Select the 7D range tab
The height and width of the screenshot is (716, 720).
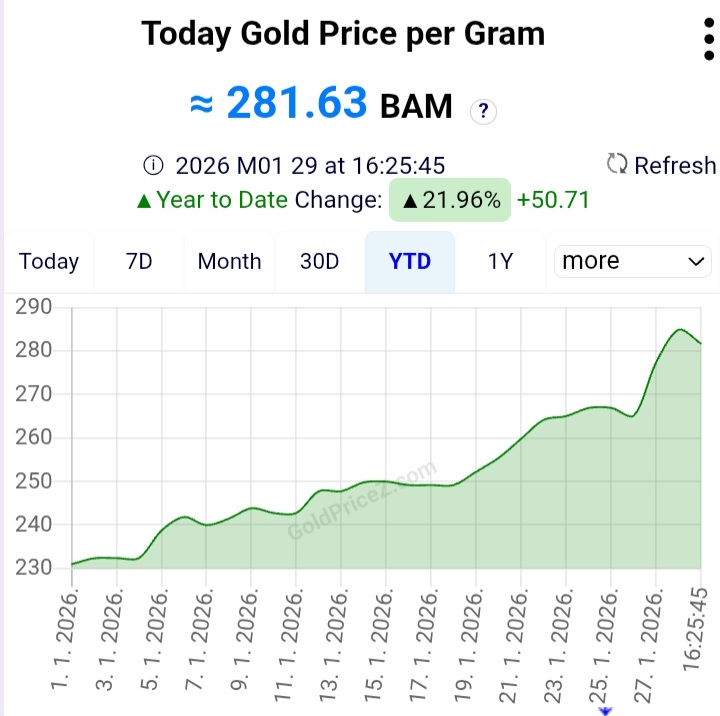139,261
